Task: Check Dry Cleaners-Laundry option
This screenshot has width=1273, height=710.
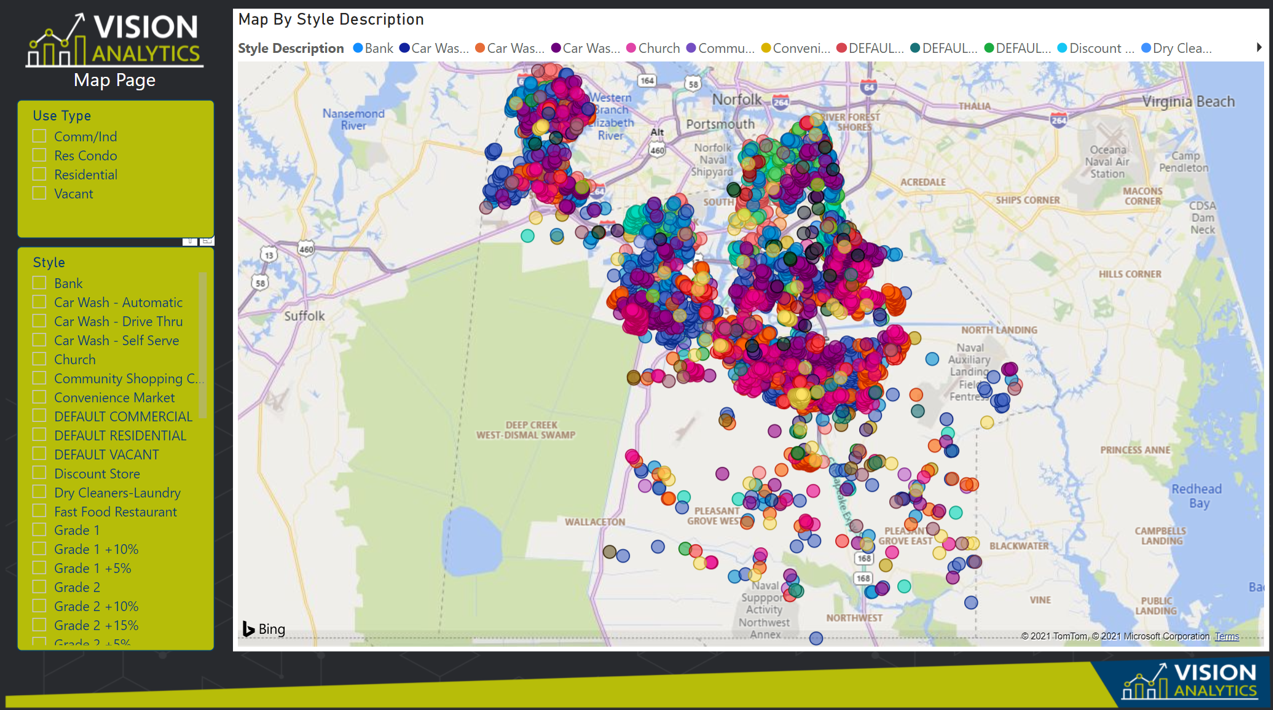Action: (39, 492)
